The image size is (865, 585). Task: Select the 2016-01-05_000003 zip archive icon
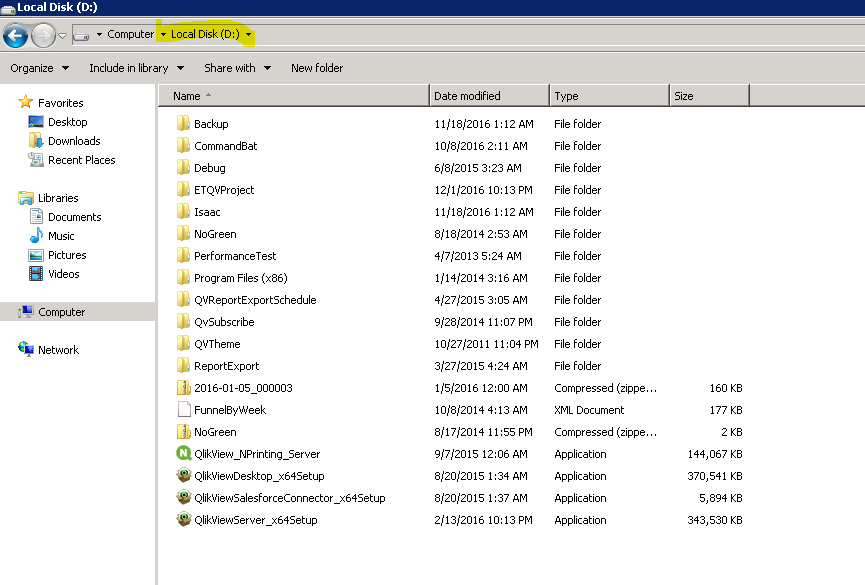pos(183,388)
